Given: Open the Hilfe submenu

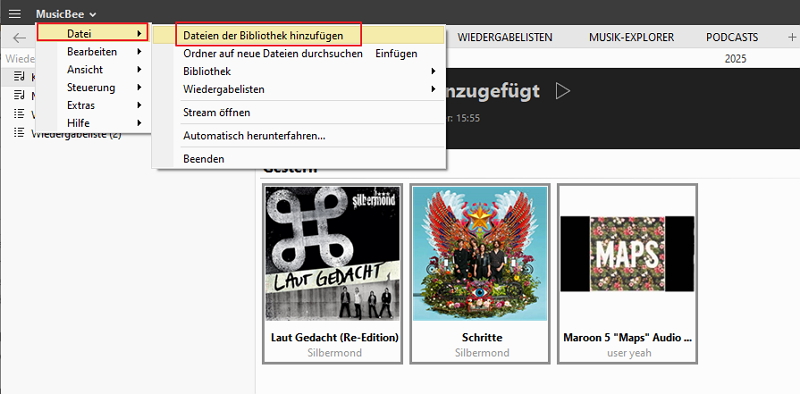Looking at the screenshot, I should (92, 123).
